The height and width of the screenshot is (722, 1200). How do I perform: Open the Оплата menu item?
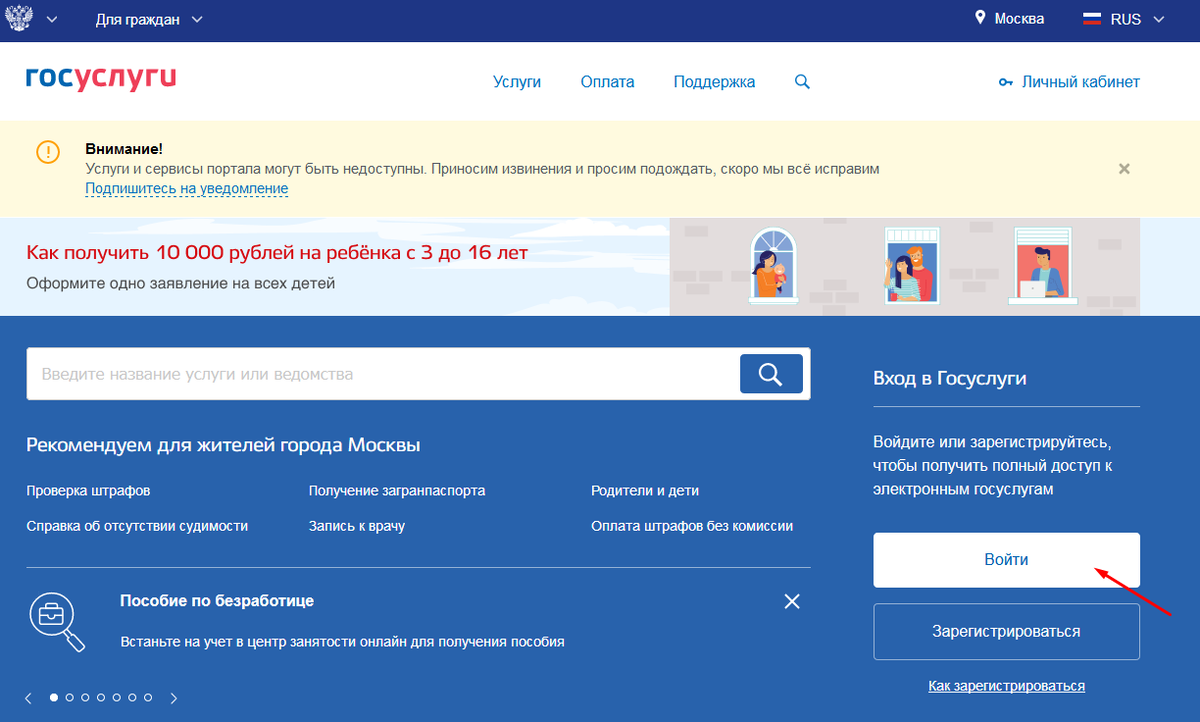click(x=607, y=82)
